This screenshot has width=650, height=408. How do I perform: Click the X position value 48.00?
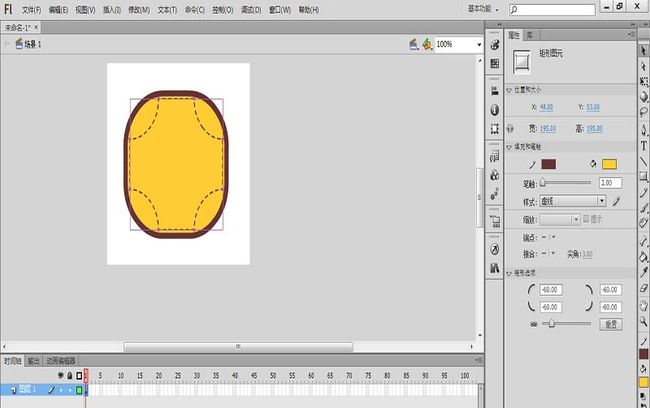pyautogui.click(x=546, y=107)
